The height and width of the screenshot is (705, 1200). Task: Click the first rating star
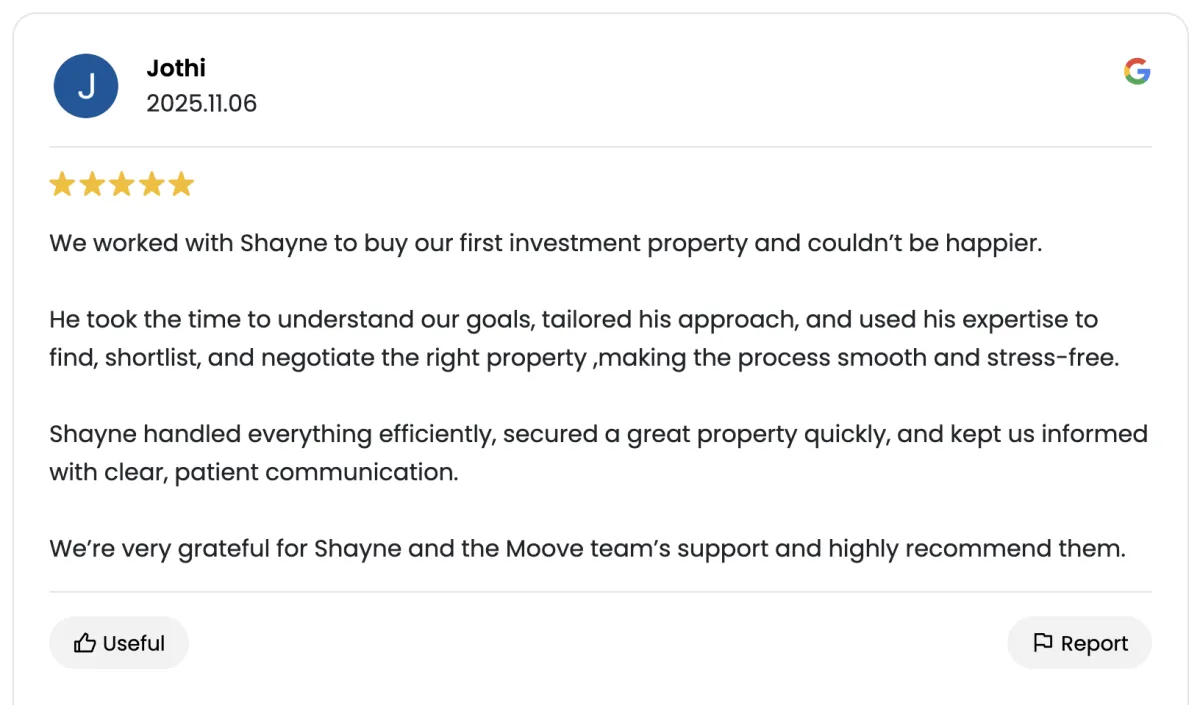pos(62,185)
